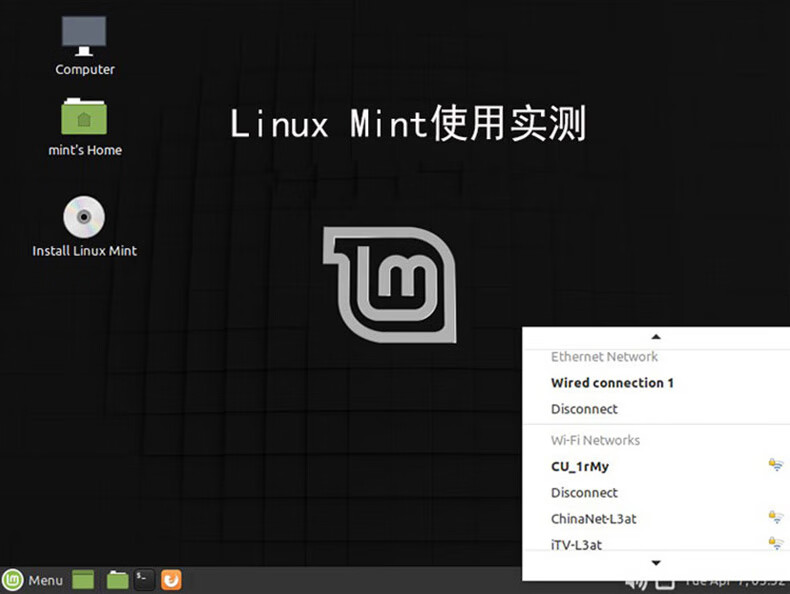Click the ChinaNet-L3at signal lock icon
790x594 pixels.
(776, 517)
